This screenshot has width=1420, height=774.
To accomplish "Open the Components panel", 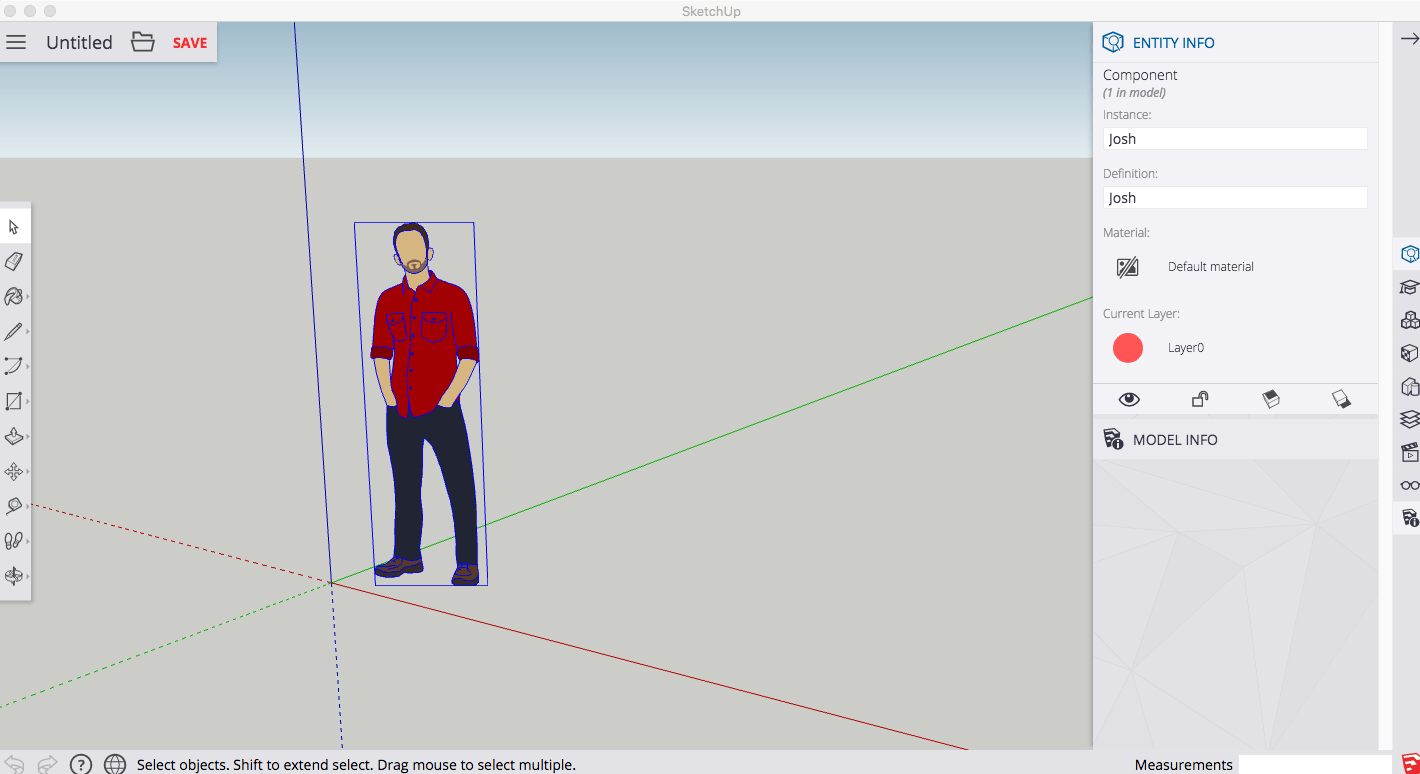I will coord(1409,320).
